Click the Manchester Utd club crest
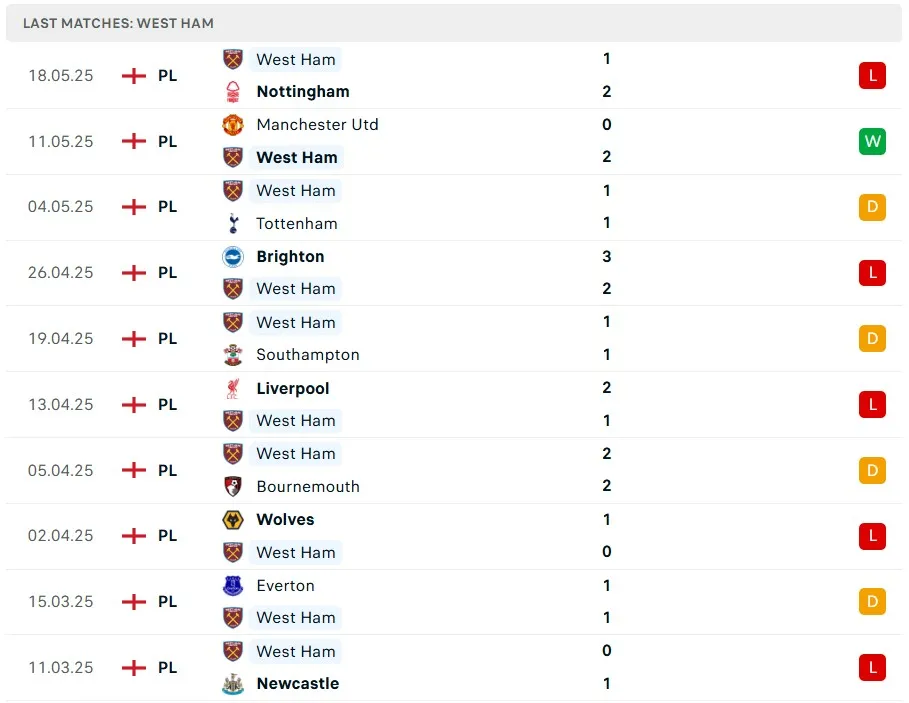Viewport: 909px width, 703px height. 233,125
